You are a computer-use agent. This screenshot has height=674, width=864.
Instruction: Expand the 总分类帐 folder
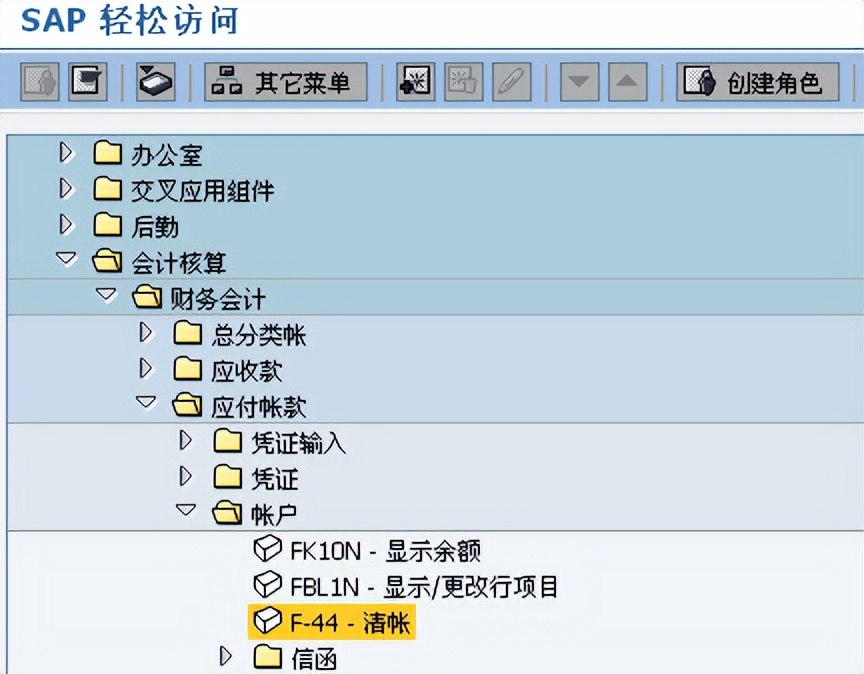[146, 333]
